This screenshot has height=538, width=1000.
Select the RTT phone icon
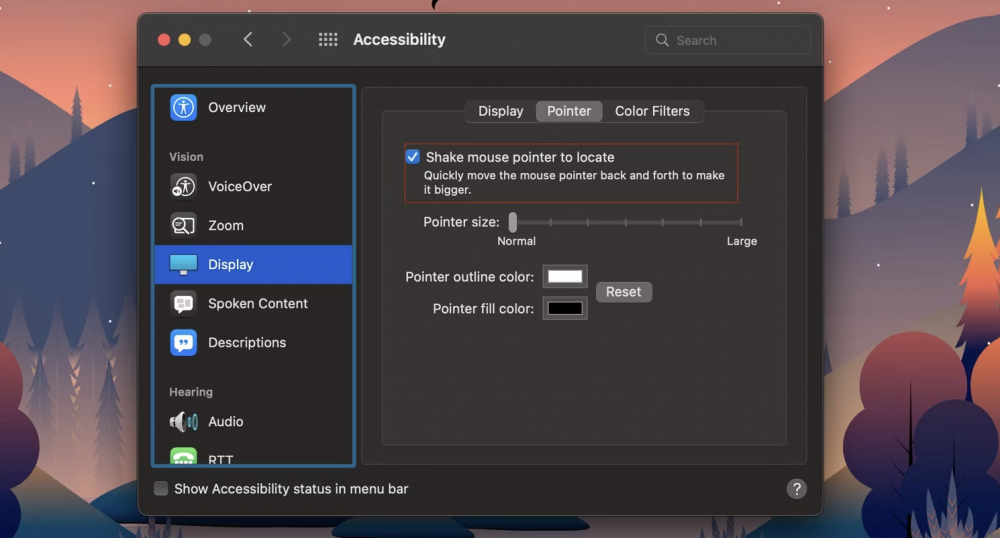click(183, 457)
